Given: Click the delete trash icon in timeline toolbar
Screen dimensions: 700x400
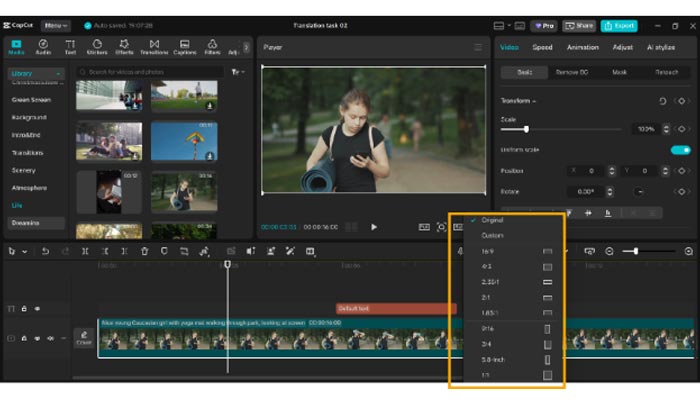Looking at the screenshot, I should (145, 251).
